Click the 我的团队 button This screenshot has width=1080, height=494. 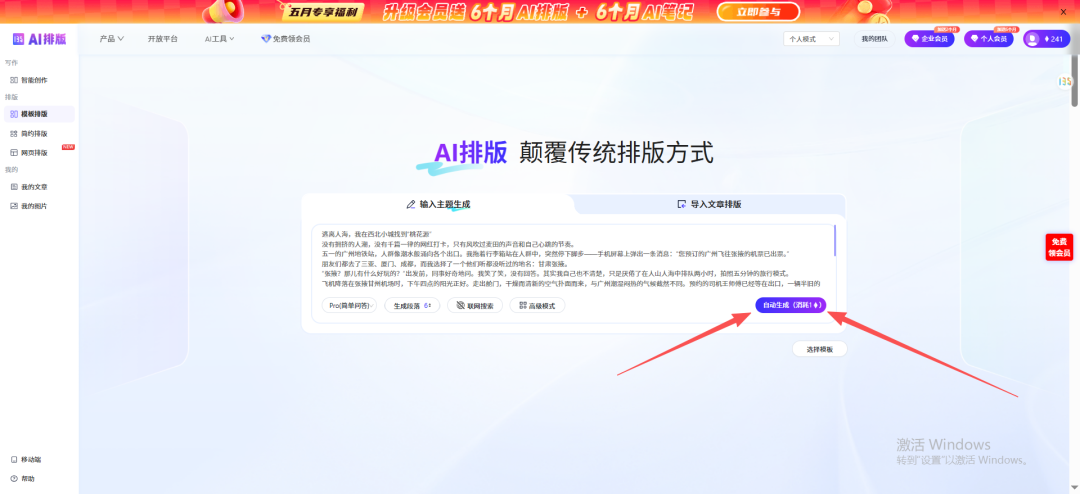tap(875, 39)
